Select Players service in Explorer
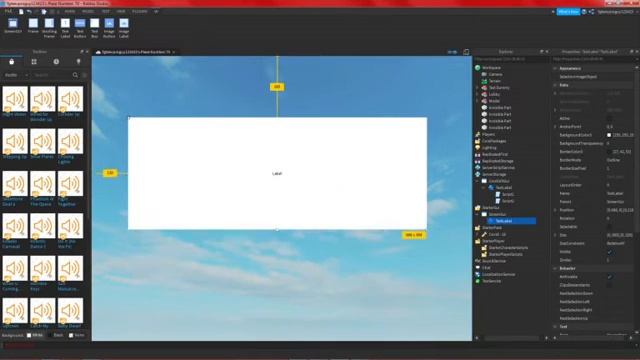 point(488,134)
